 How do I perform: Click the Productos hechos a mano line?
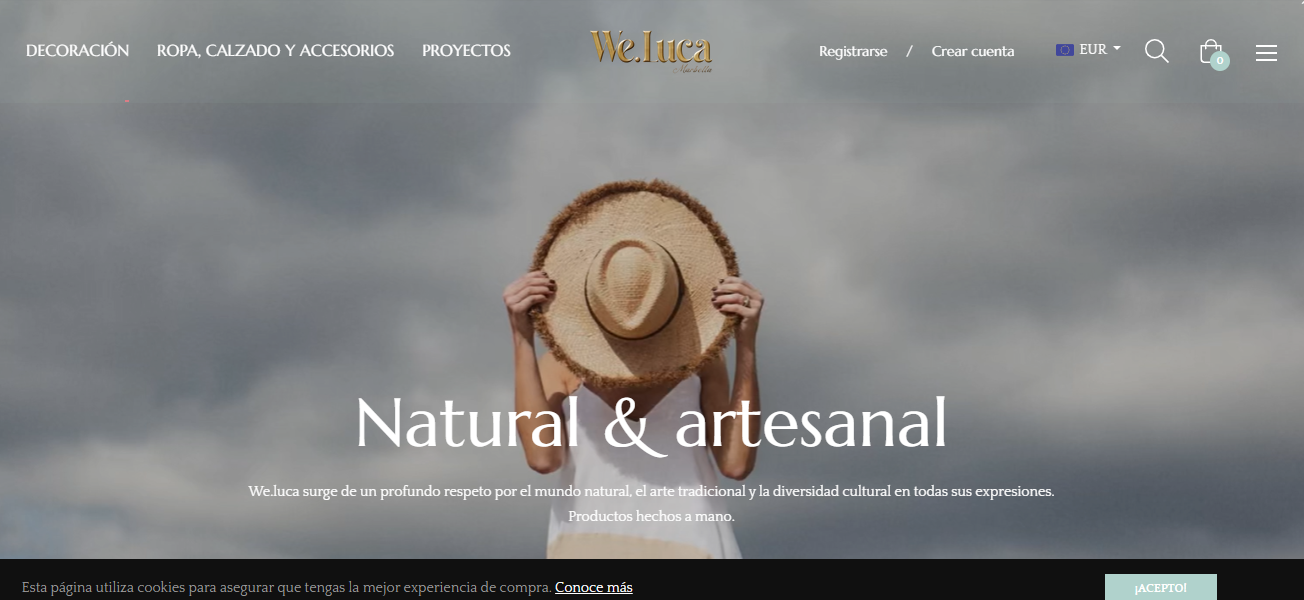pos(652,516)
